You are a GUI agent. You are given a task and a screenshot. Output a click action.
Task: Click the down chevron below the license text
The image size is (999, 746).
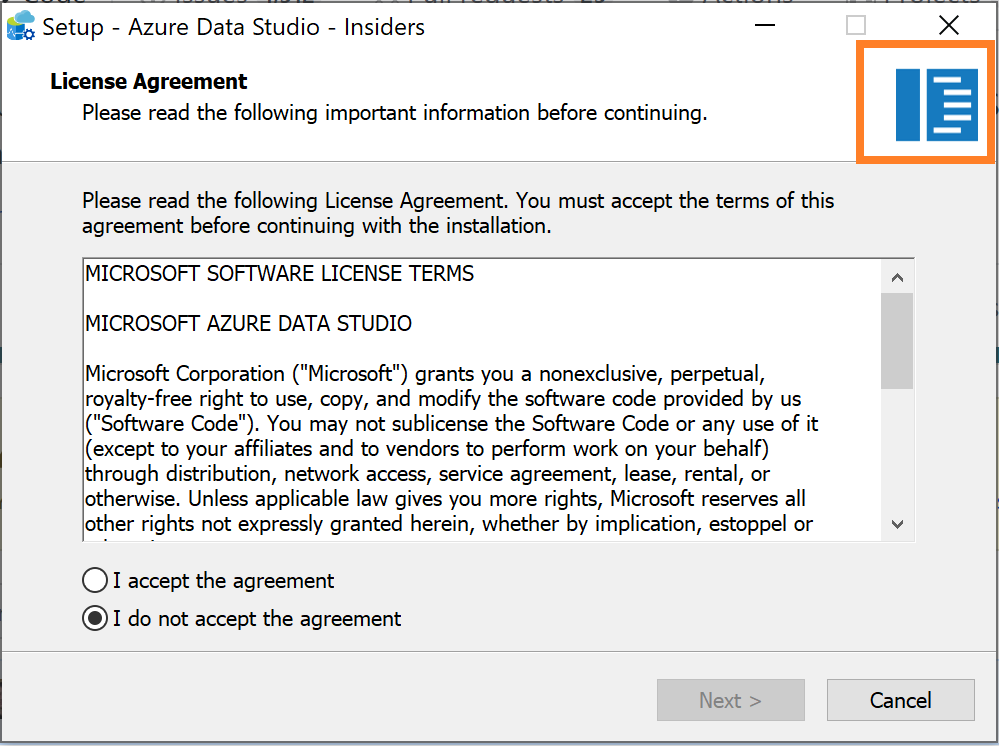coord(897,524)
